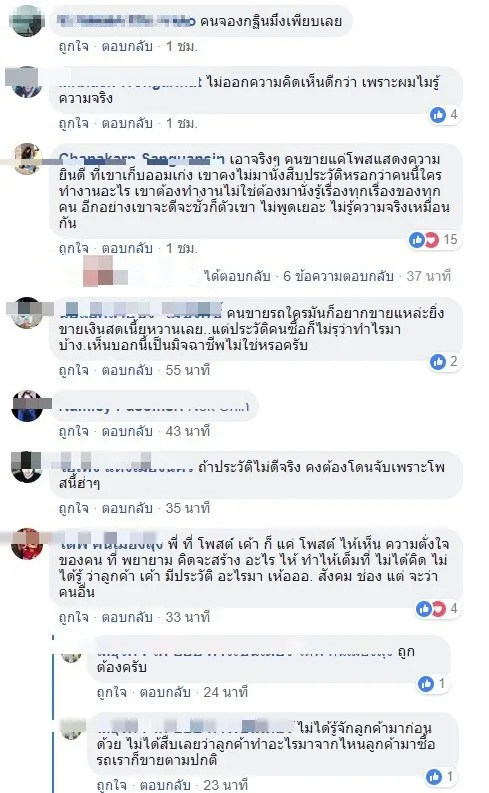The image size is (489, 793).
Task: Click the like icon on the 23 นาที reply
Action: tap(434, 776)
